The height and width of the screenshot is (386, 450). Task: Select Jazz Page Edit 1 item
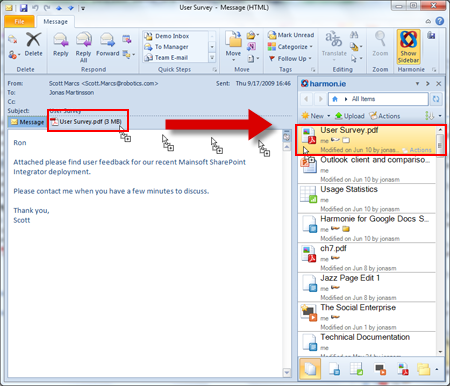coord(367,288)
